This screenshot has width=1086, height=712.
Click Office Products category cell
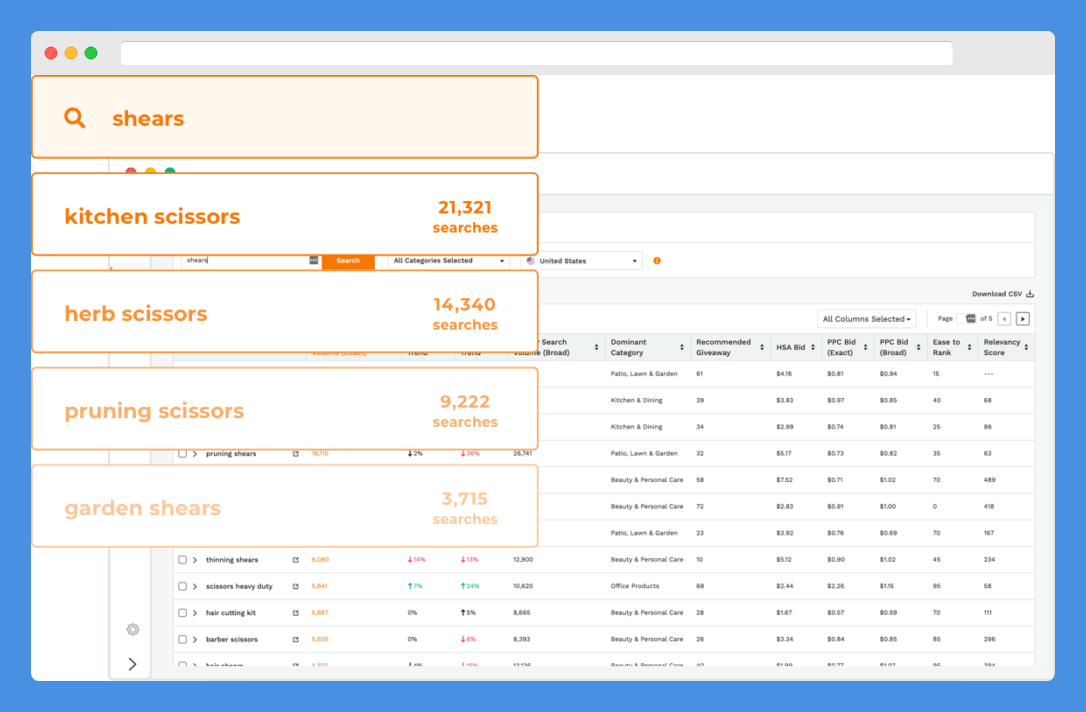point(634,586)
